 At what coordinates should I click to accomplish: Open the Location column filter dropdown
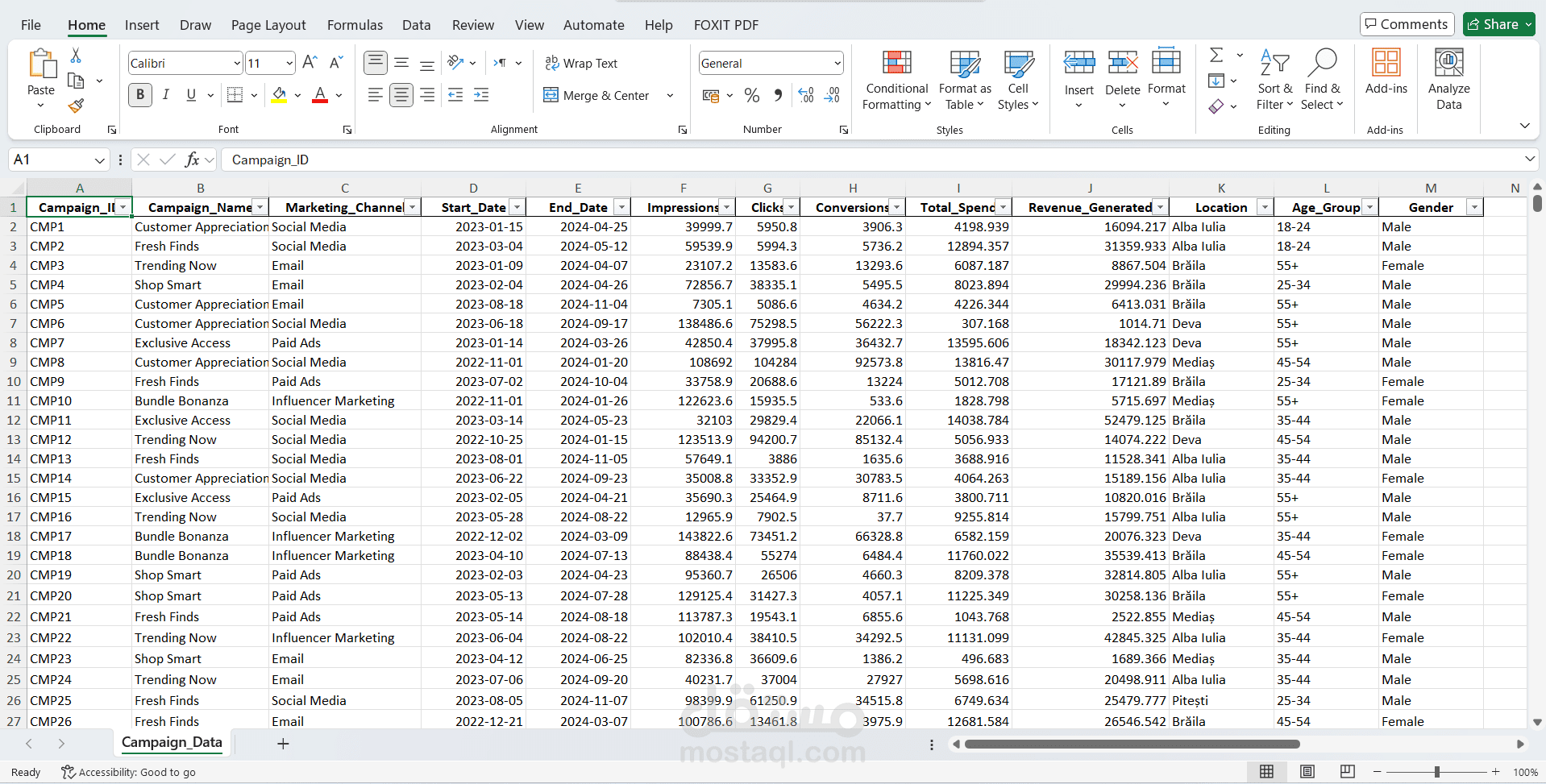click(x=1265, y=208)
